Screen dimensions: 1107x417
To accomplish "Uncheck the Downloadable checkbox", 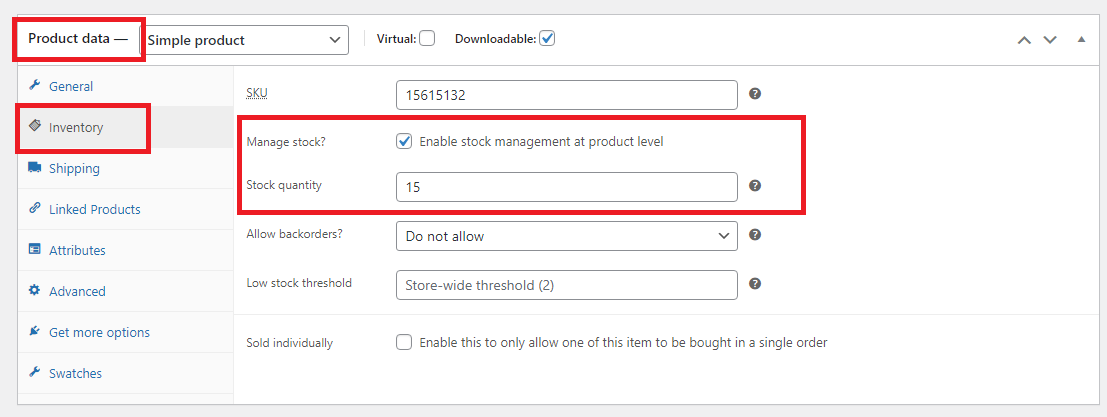I will click(x=547, y=39).
